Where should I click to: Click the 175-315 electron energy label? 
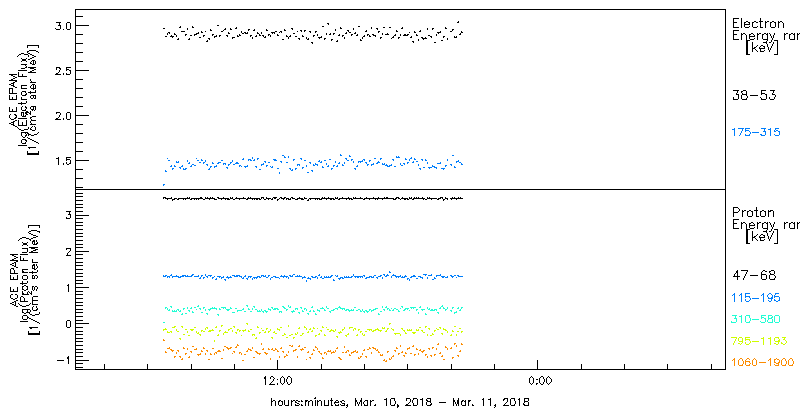(x=756, y=133)
